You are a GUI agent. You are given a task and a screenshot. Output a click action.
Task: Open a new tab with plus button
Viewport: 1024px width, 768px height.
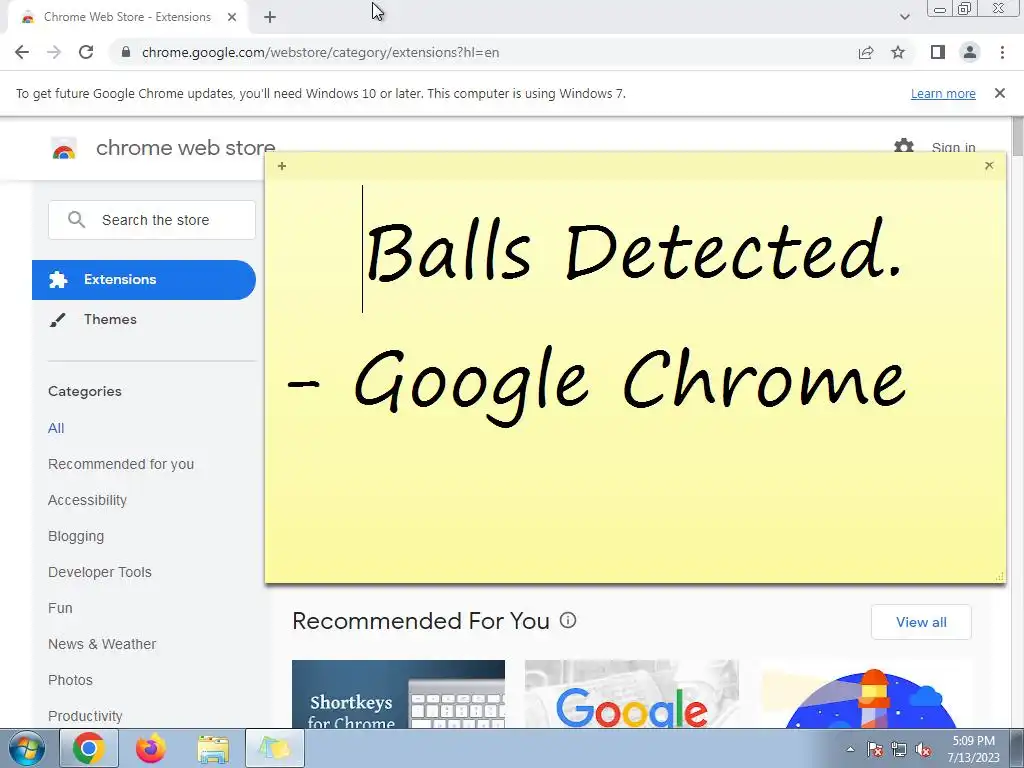[270, 17]
